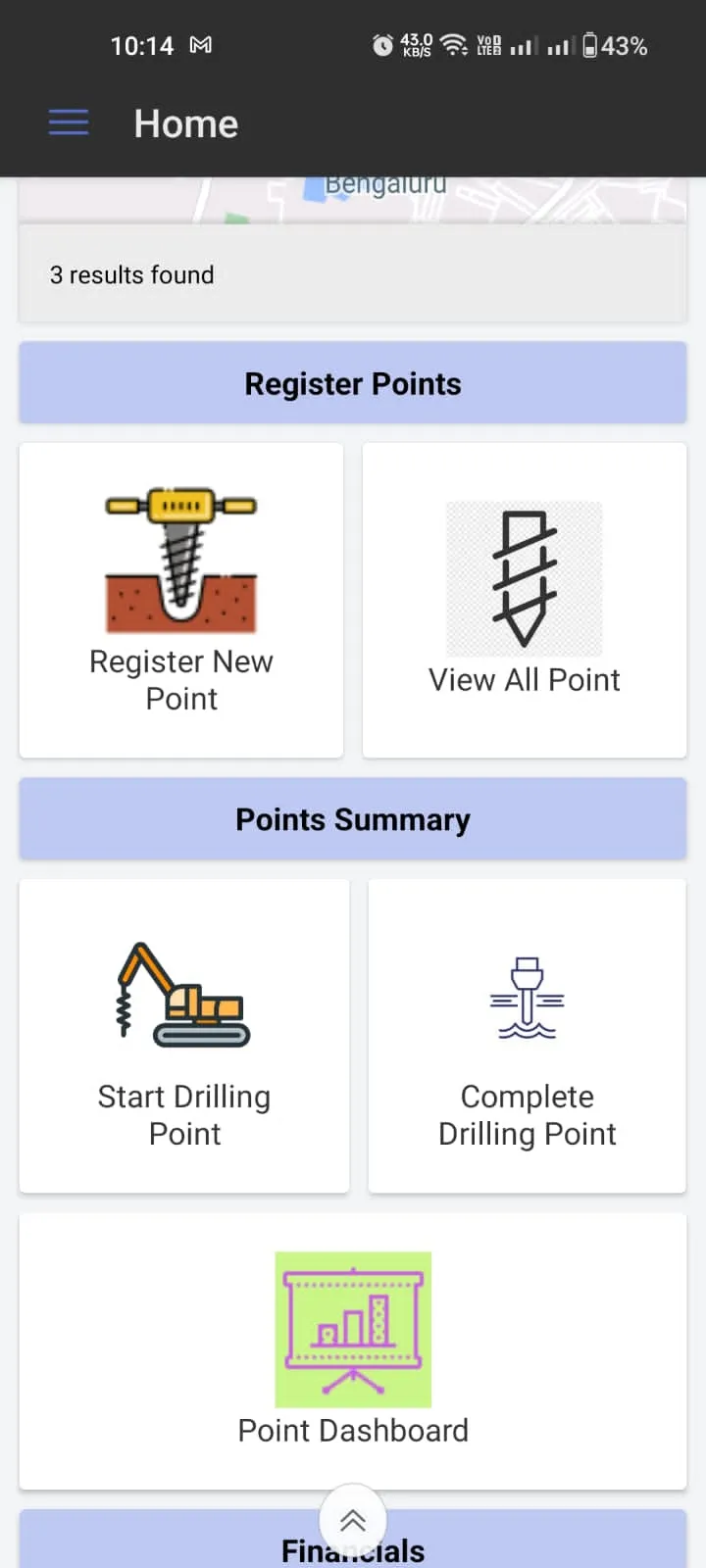Tap the double-chevron scroll up button
The image size is (706, 1568).
click(353, 1519)
